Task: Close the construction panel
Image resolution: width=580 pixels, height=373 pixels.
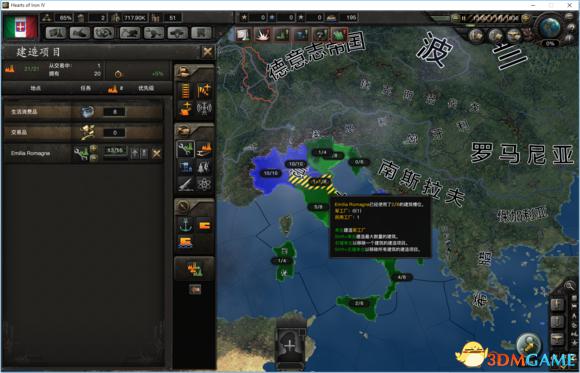Action: click(x=207, y=52)
